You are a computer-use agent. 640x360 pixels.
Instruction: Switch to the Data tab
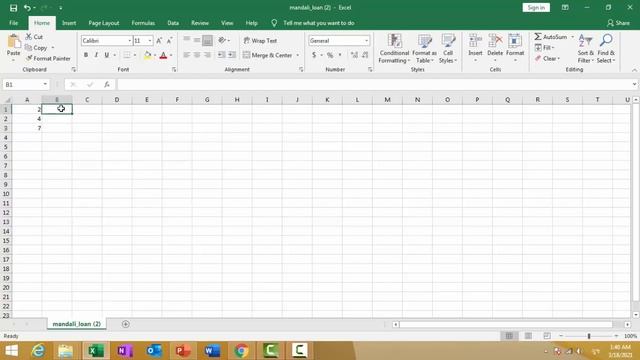click(x=173, y=23)
